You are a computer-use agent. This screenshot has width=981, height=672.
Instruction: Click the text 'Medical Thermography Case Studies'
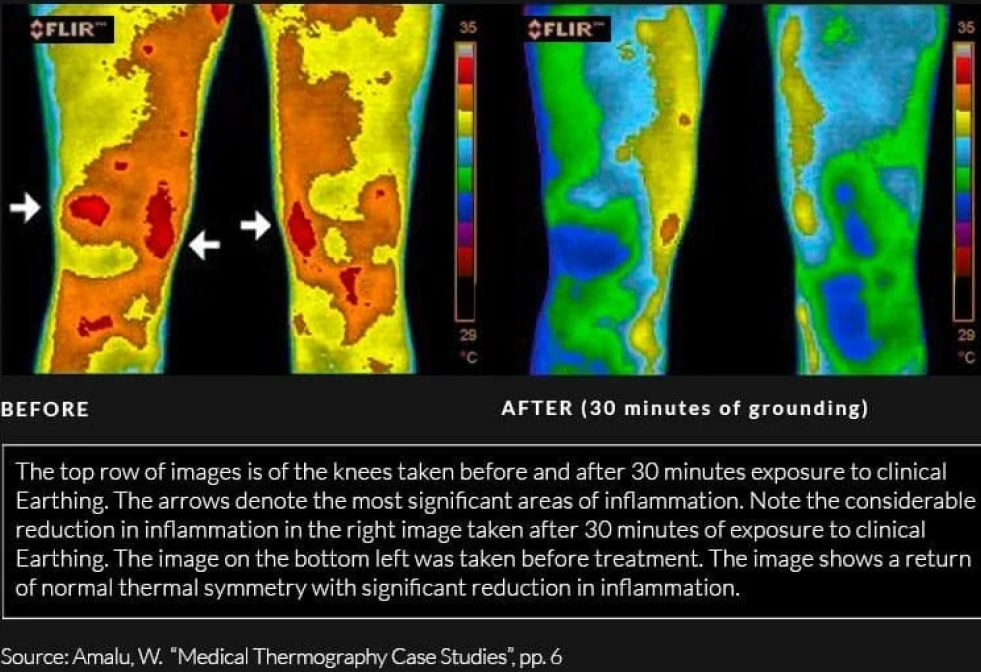coord(343,657)
